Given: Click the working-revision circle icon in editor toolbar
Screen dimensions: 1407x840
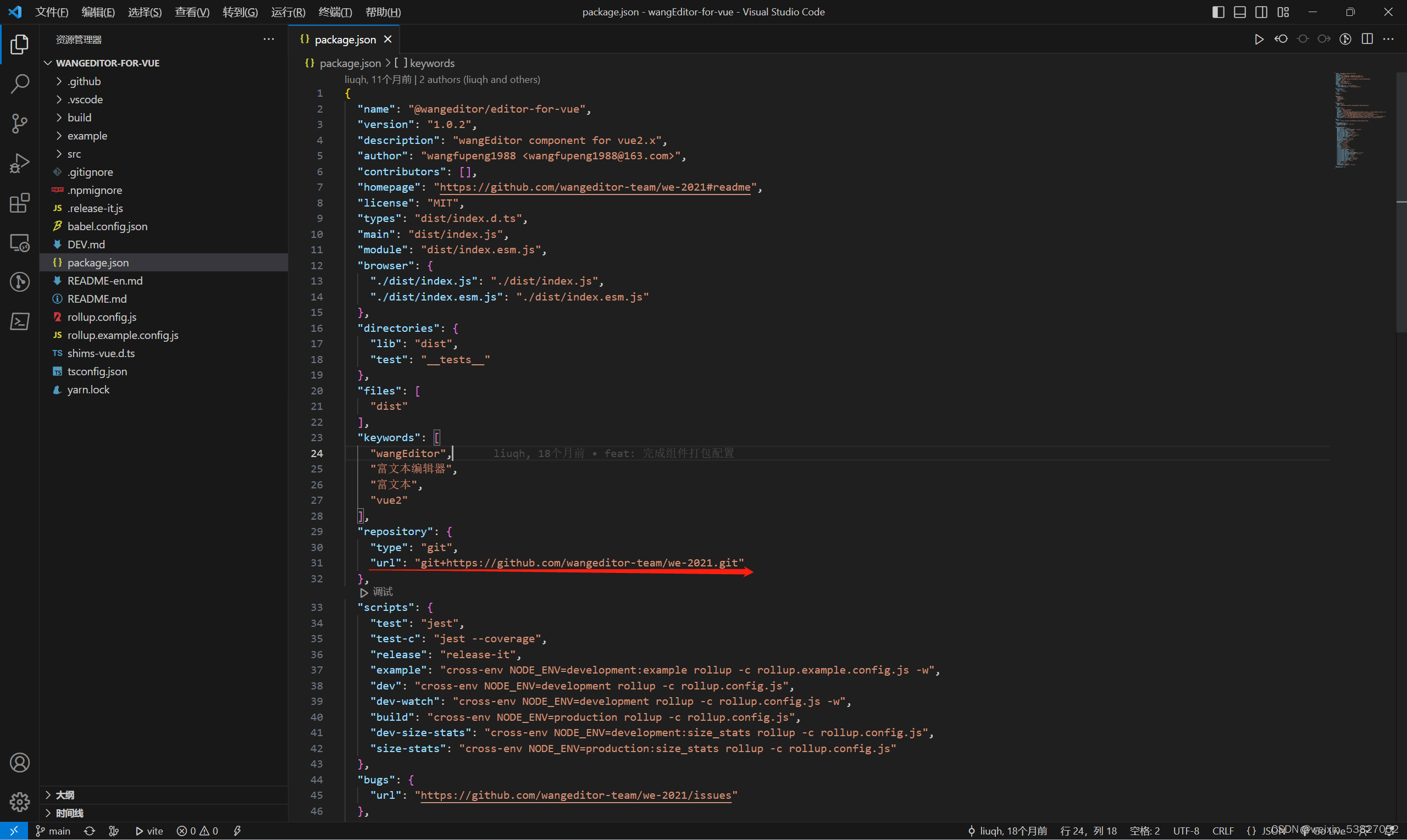Looking at the screenshot, I should tap(1302, 39).
